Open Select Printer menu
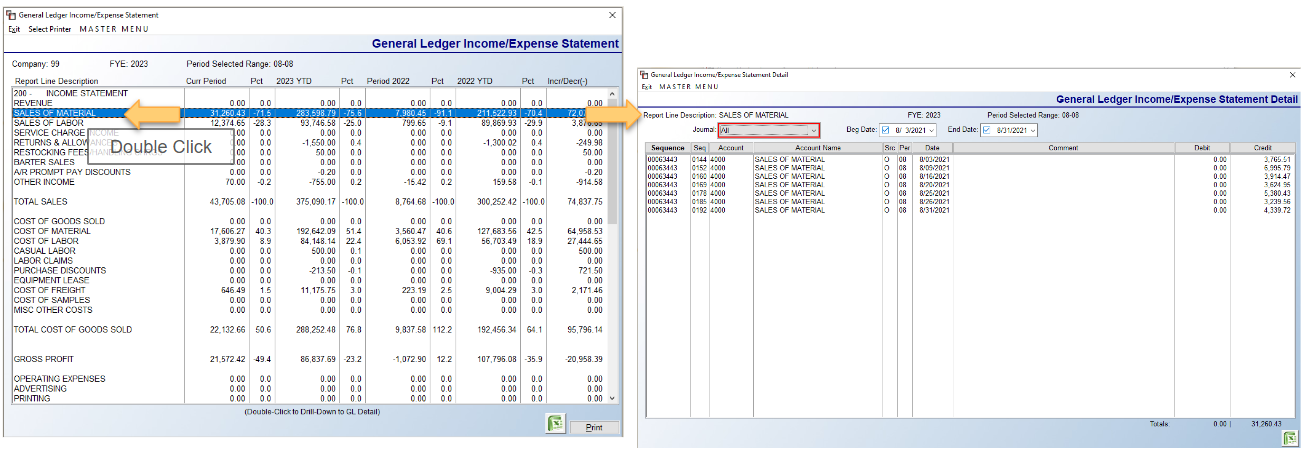 (50, 29)
